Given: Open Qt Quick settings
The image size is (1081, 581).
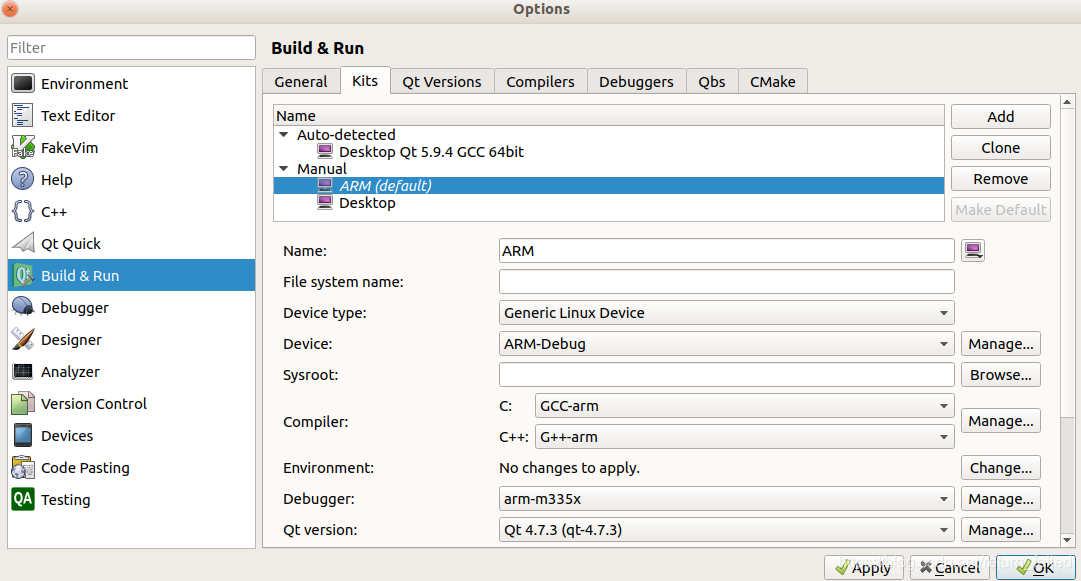Looking at the screenshot, I should click(131, 244).
